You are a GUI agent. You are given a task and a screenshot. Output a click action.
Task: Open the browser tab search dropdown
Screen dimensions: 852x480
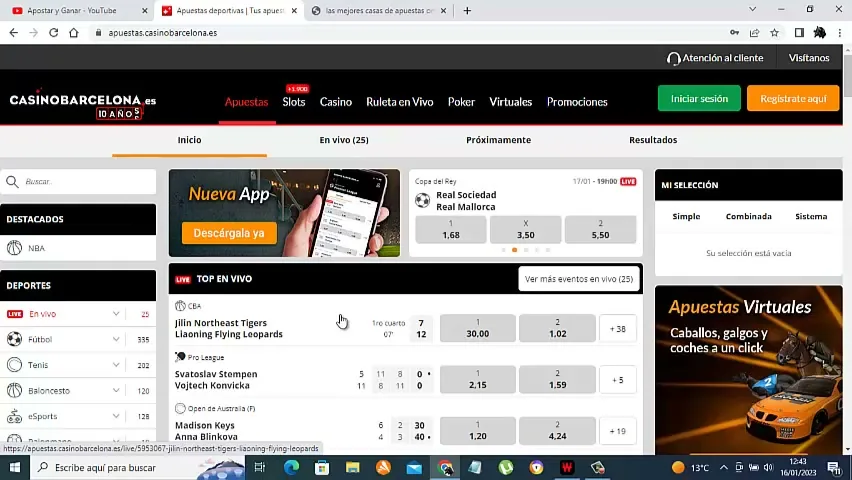pos(753,9)
